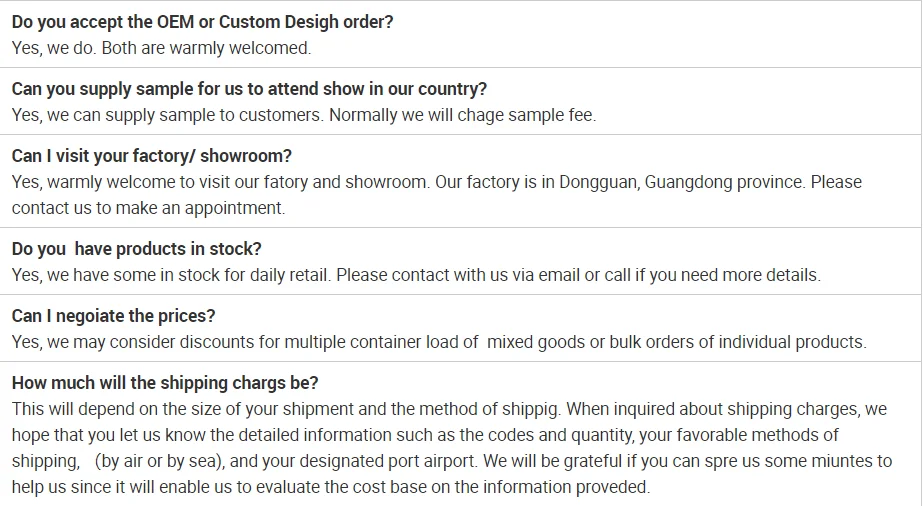Screen dimensions: 923x506
Task: Select the question about negotiating prices
Action: coord(113,316)
